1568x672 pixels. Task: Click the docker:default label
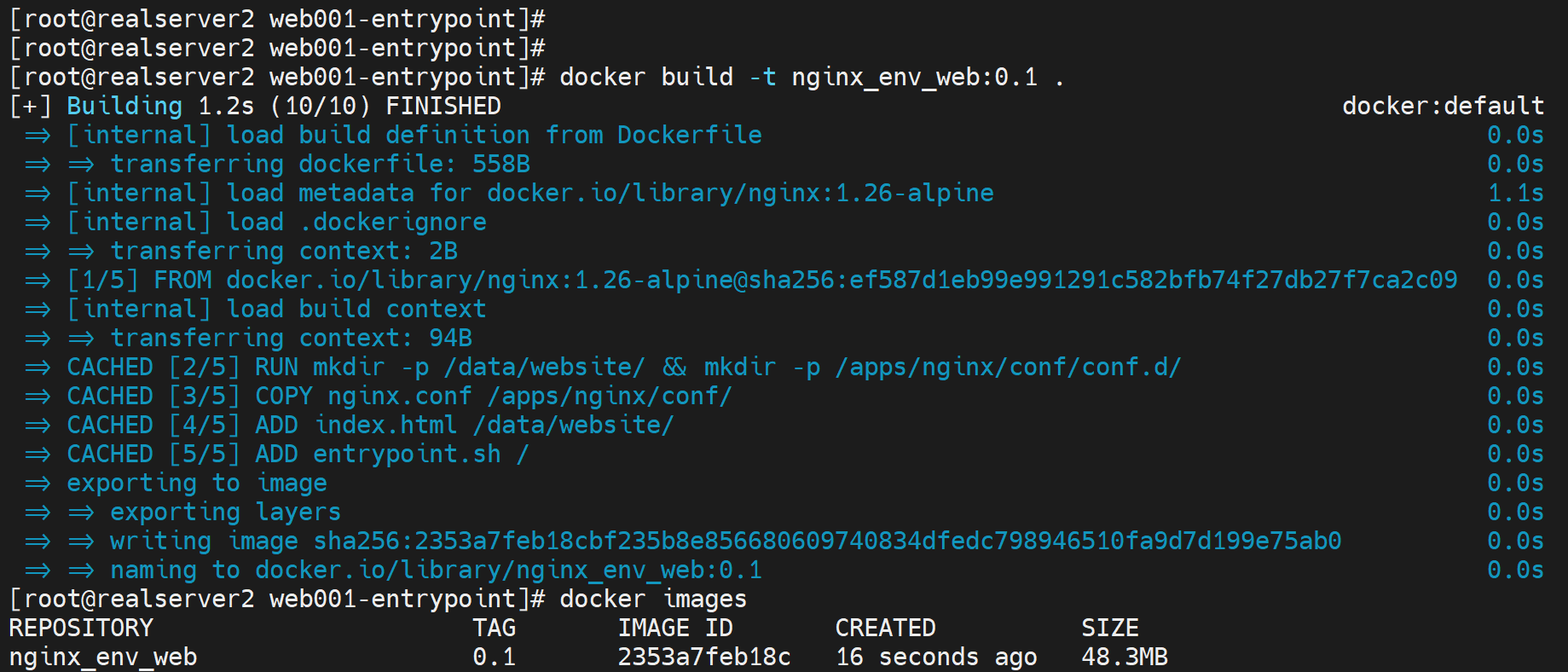pyautogui.click(x=1443, y=106)
